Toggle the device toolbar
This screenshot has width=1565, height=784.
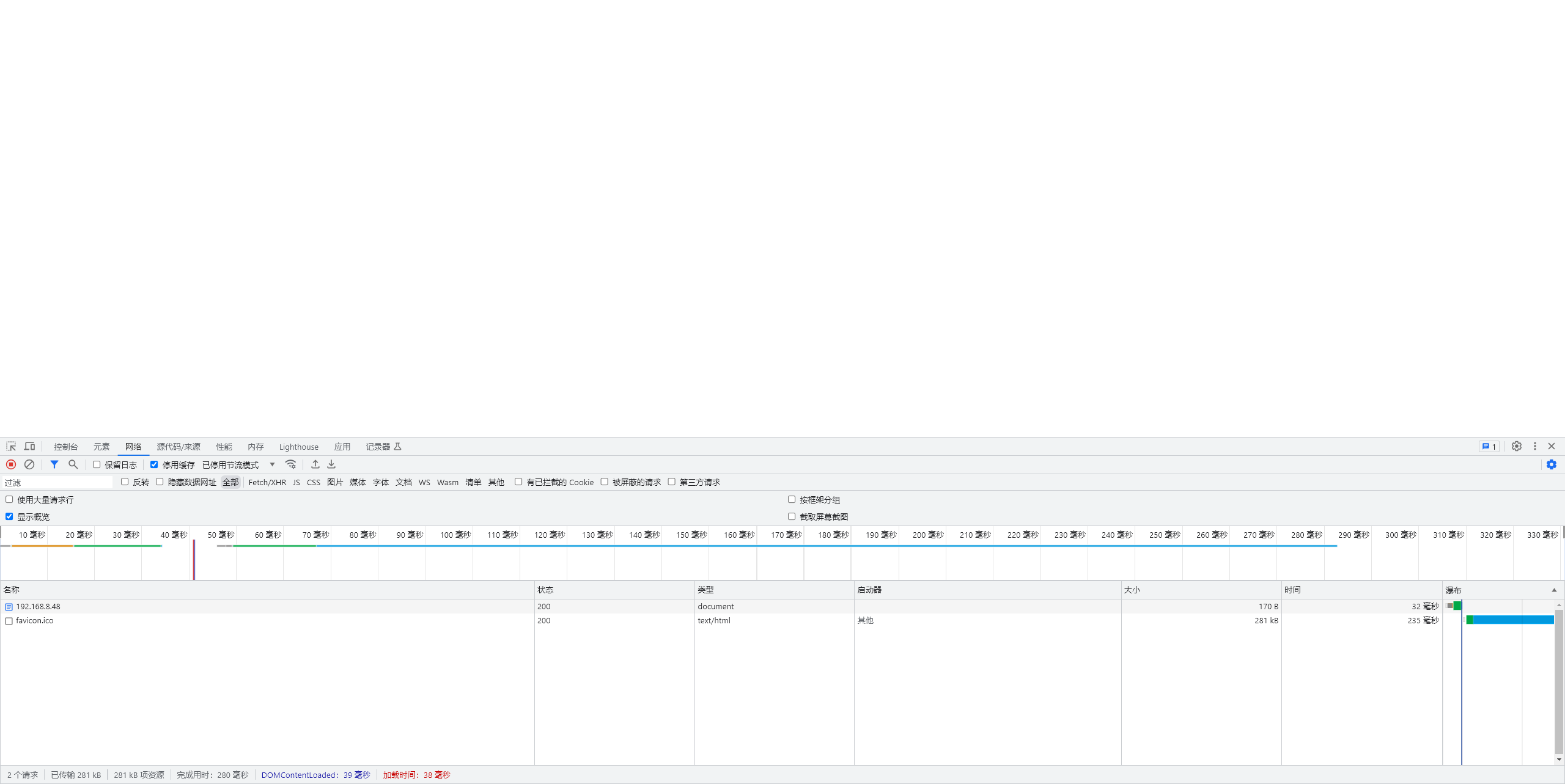point(29,447)
